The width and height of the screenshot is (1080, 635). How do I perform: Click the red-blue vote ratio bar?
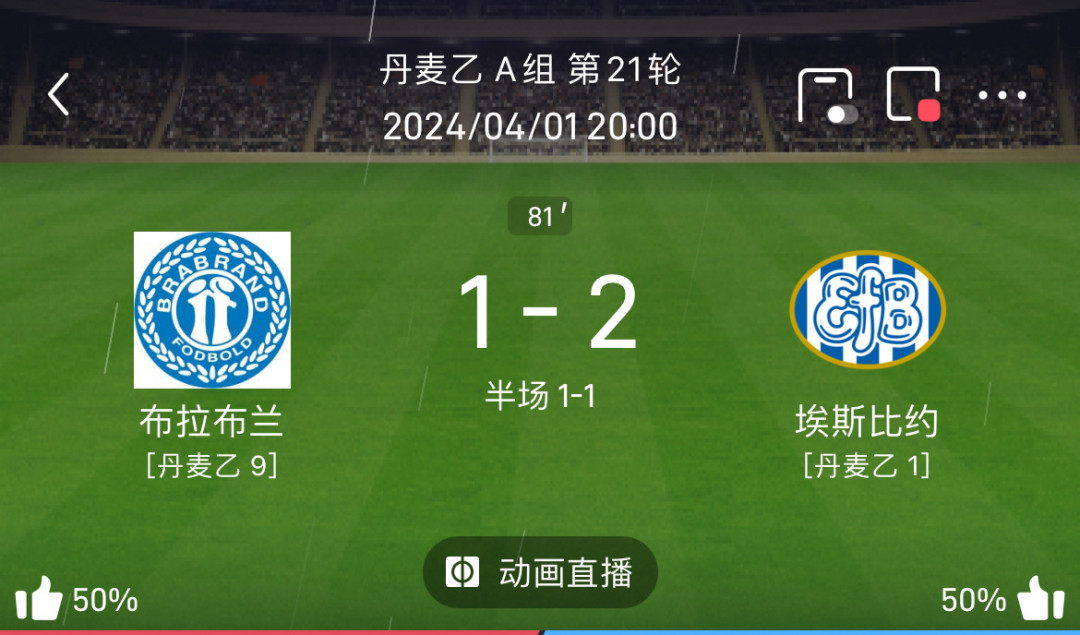pos(540,632)
